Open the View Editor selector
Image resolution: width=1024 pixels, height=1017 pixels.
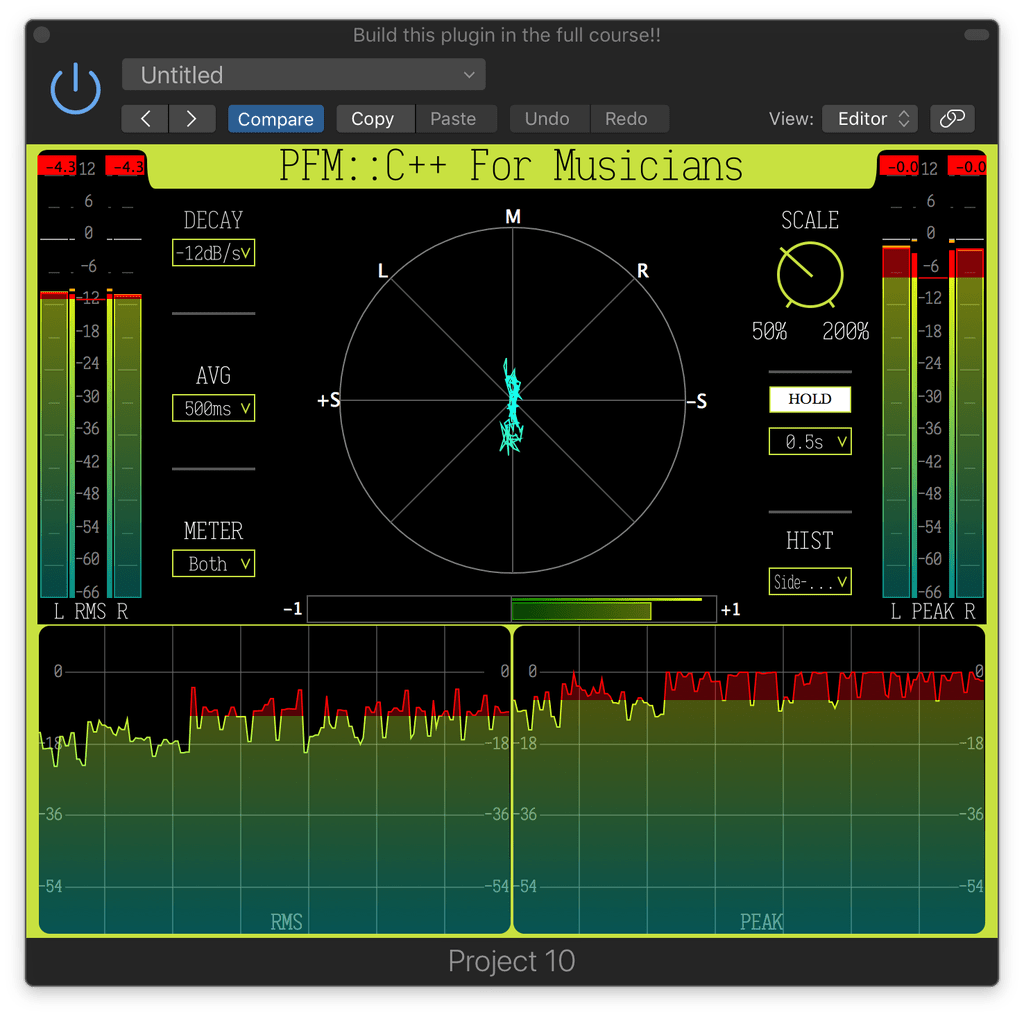[870, 119]
